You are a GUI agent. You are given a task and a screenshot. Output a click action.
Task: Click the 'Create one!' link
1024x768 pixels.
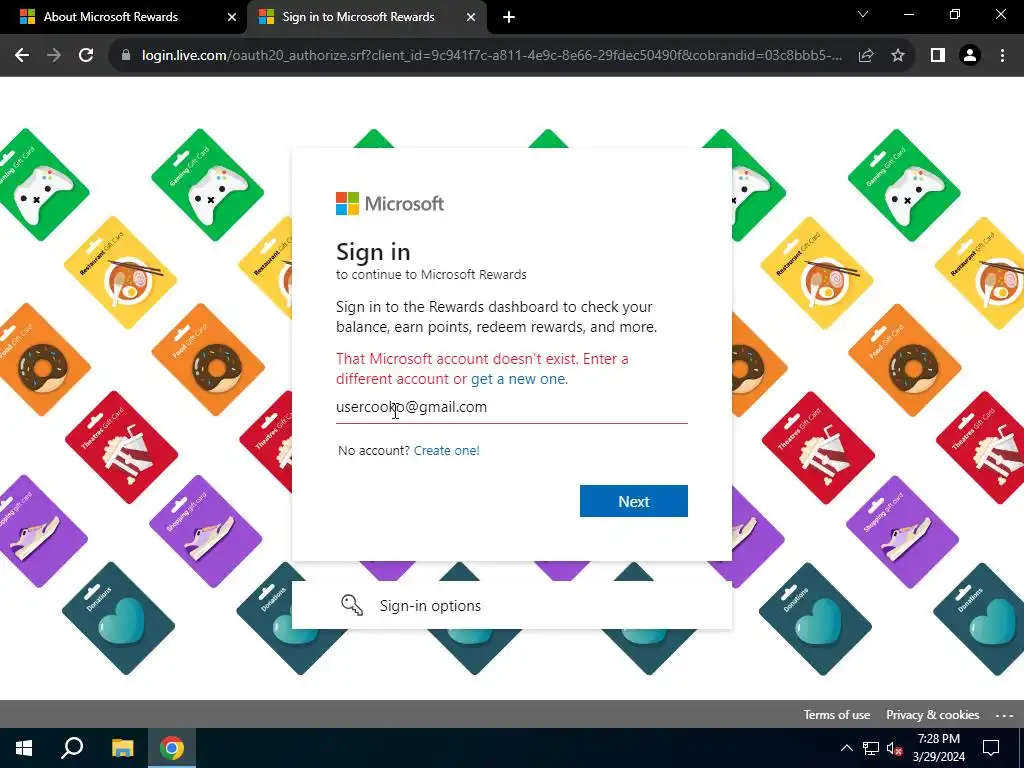click(x=447, y=451)
